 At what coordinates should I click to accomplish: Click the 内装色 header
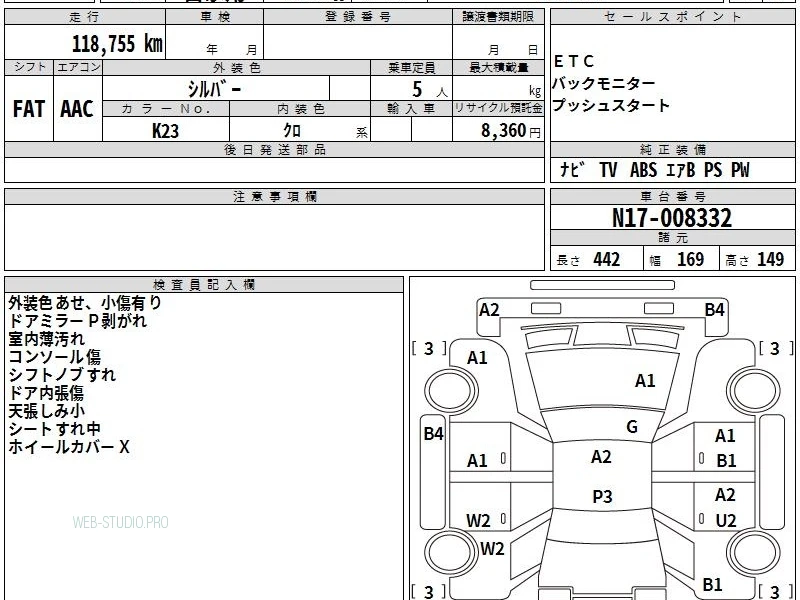coord(300,109)
